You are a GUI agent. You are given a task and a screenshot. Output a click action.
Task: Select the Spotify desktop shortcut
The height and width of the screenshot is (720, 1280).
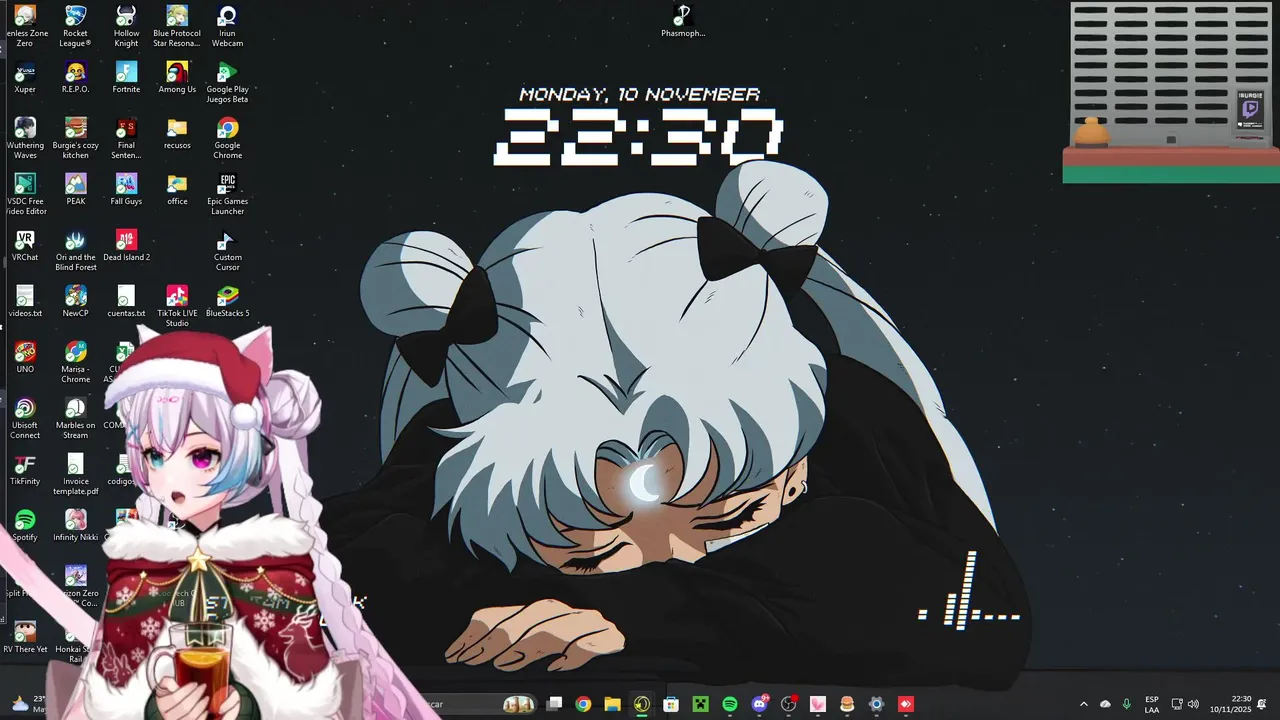[x=25, y=525]
